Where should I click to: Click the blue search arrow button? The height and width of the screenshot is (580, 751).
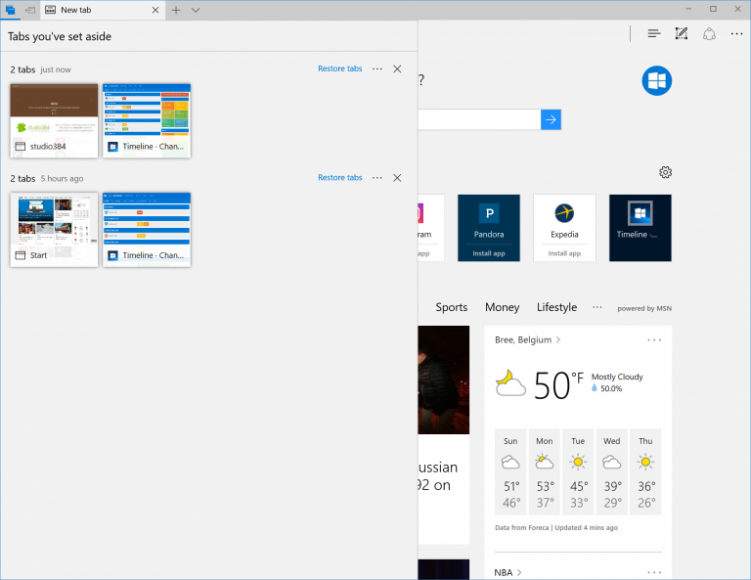tap(551, 120)
